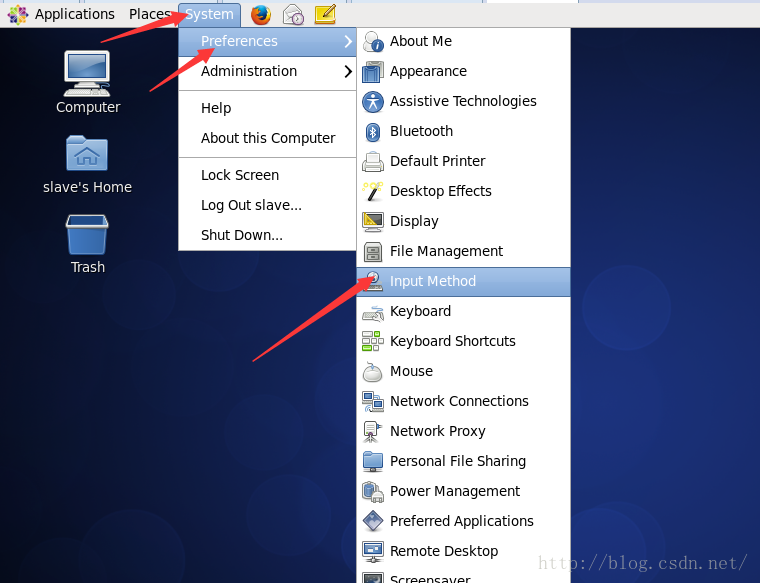Click the Mouse preferences icon
760x583 pixels.
coord(373,372)
